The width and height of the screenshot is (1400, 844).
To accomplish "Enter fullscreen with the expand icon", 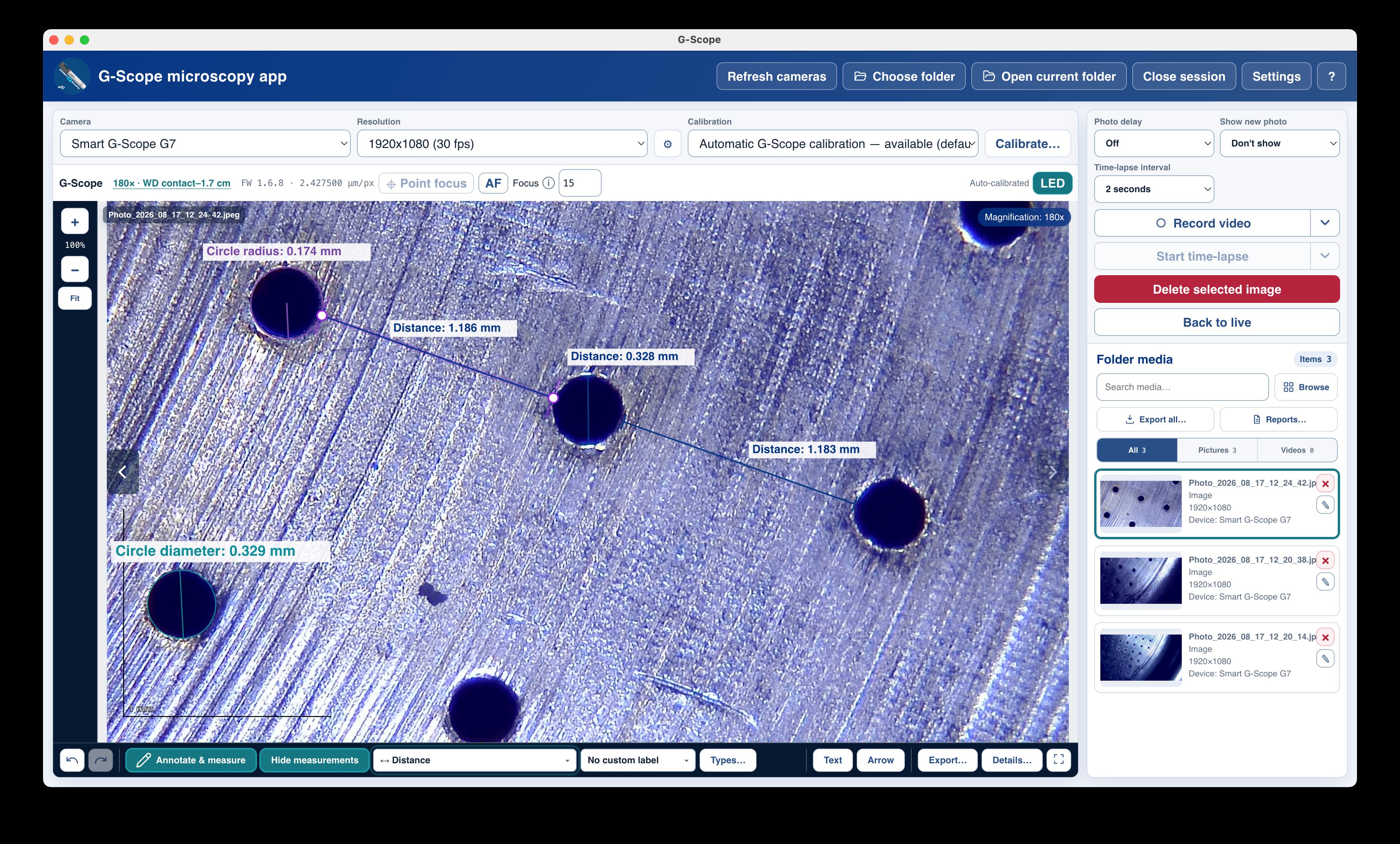I will click(1058, 760).
